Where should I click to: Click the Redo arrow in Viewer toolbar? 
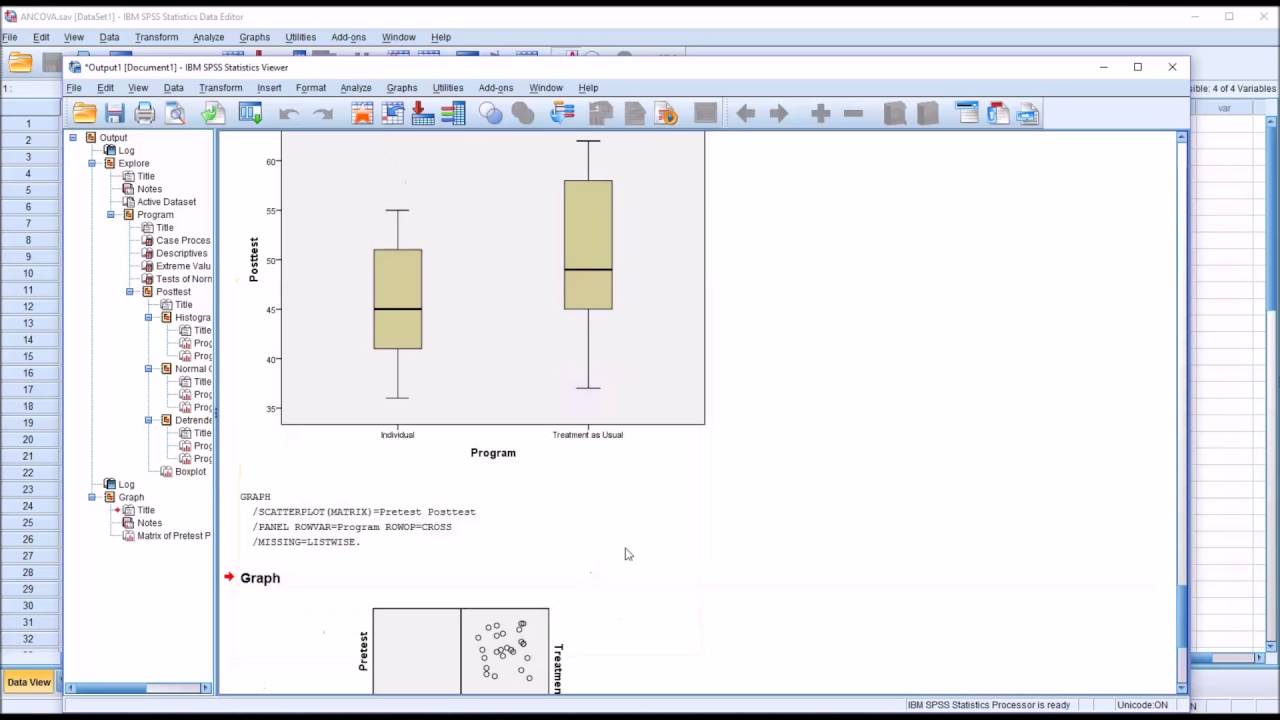322,114
